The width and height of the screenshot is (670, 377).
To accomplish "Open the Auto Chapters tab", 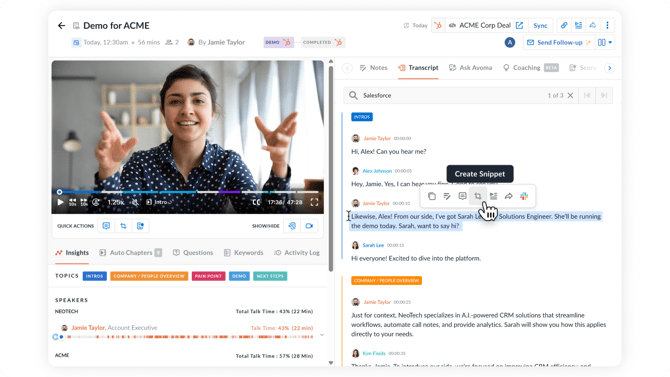I will pos(130,253).
